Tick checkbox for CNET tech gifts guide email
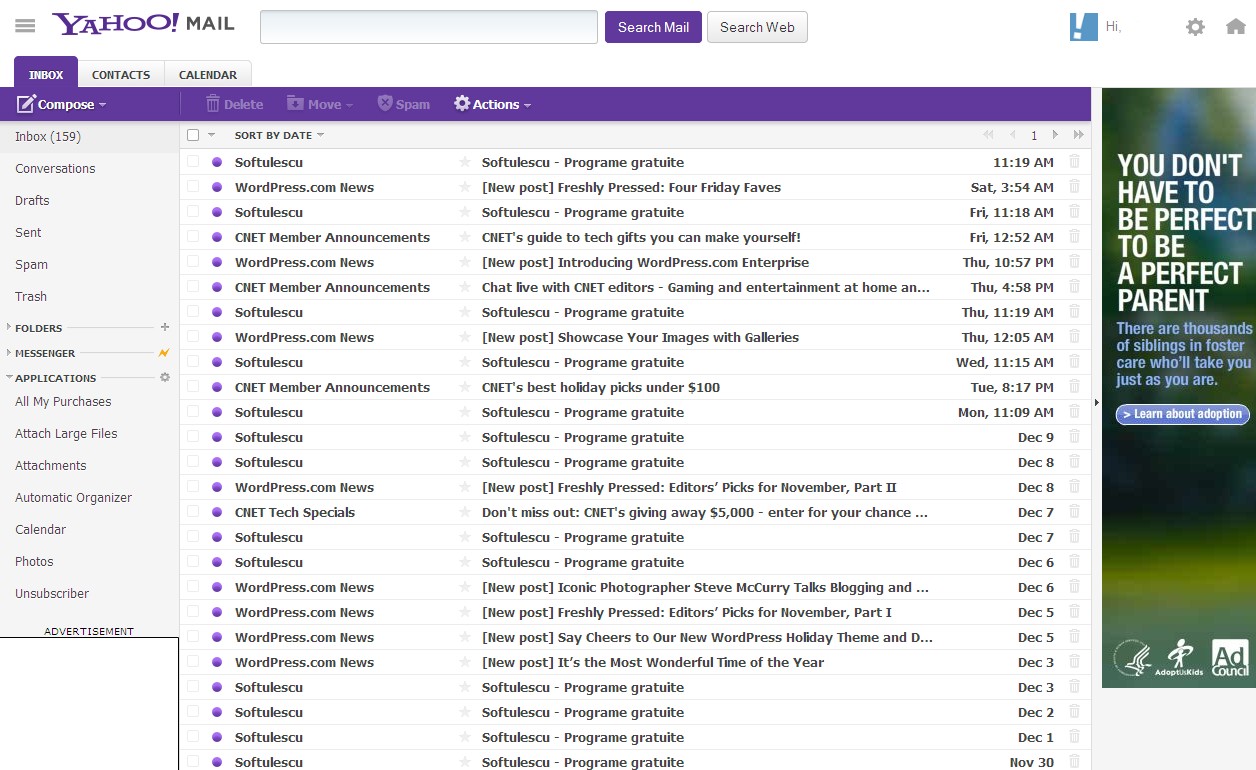This screenshot has width=1256, height=770. coord(193,236)
